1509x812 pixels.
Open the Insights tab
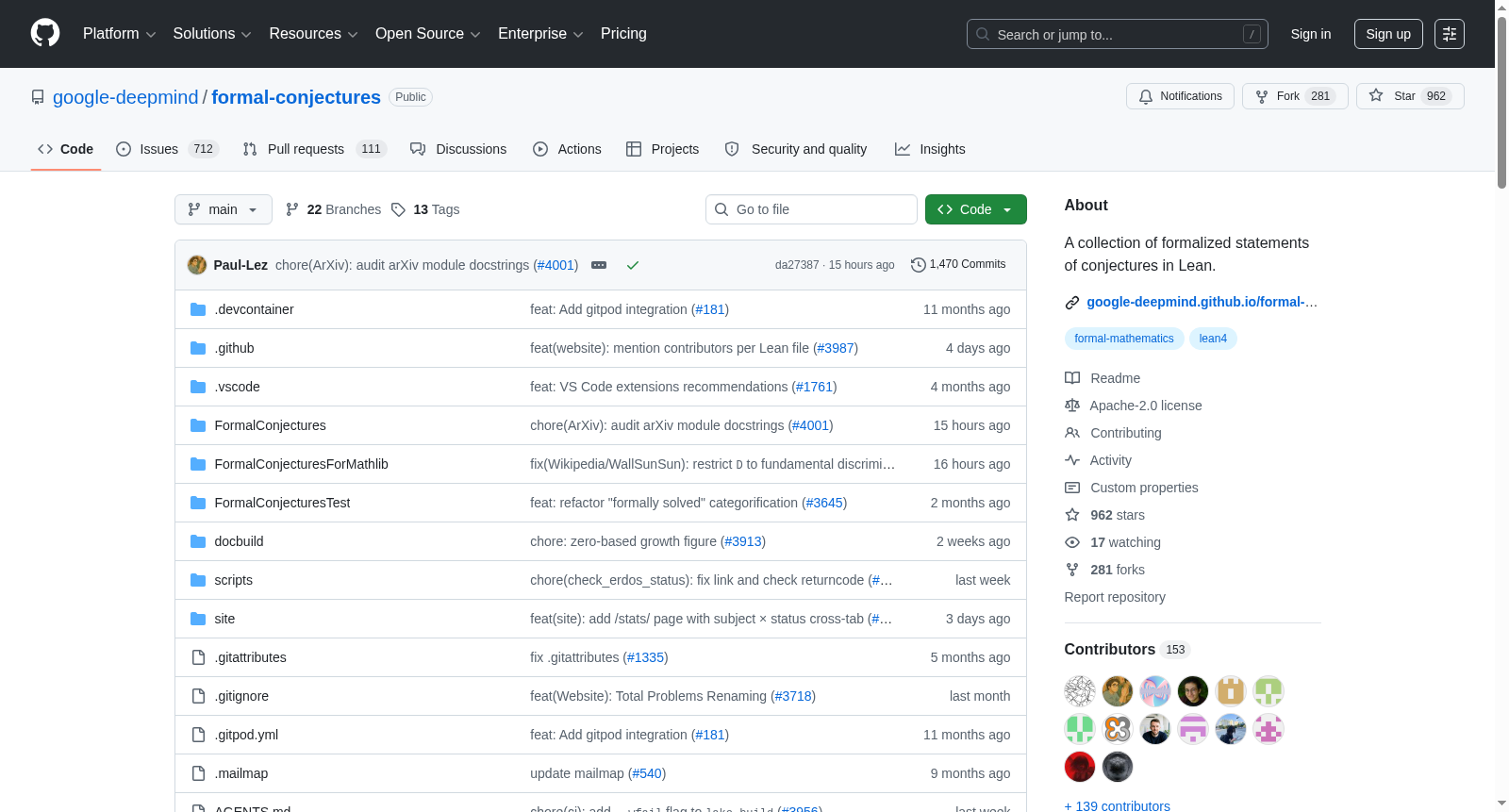(930, 149)
